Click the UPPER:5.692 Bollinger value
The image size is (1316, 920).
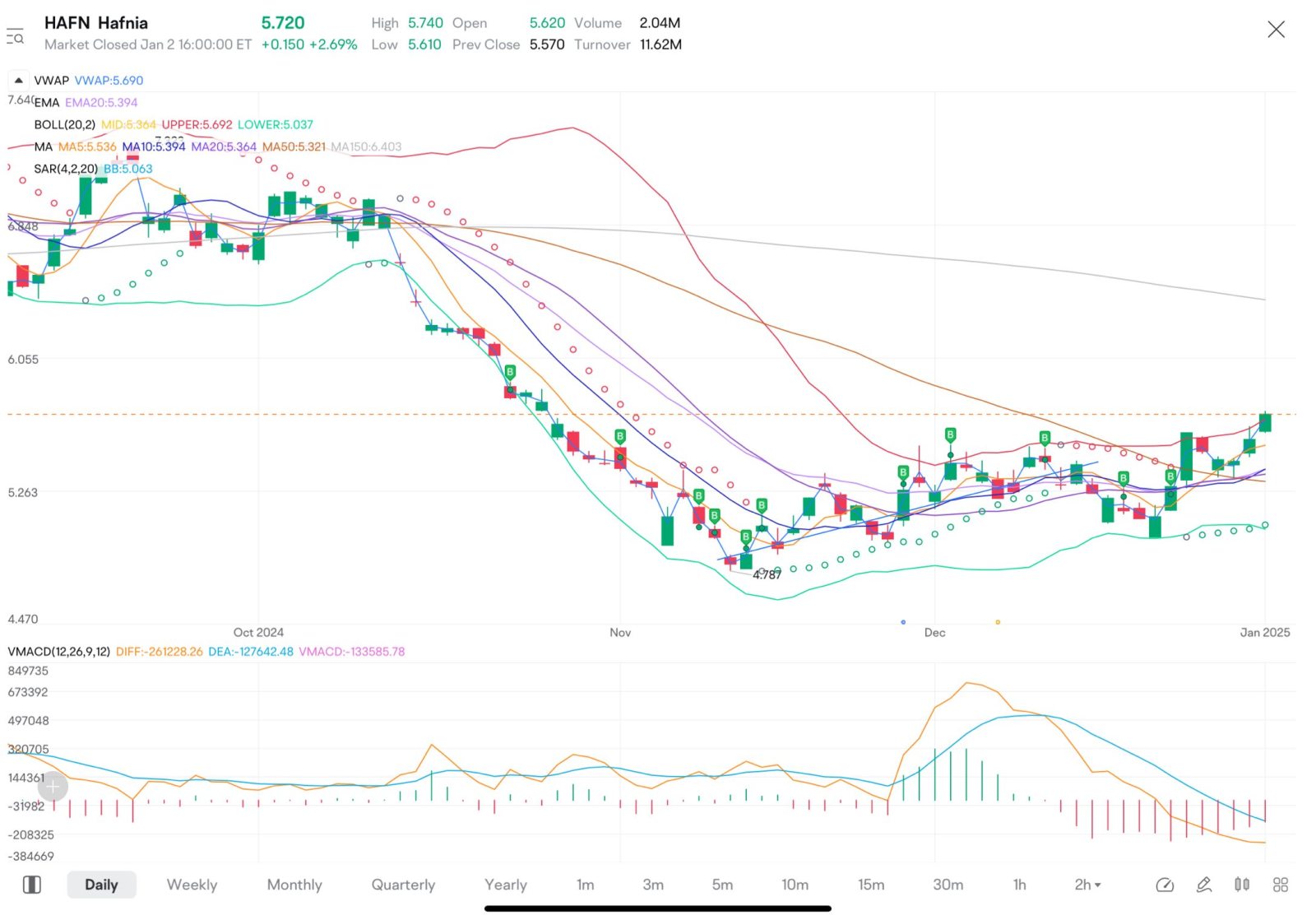coord(197,124)
